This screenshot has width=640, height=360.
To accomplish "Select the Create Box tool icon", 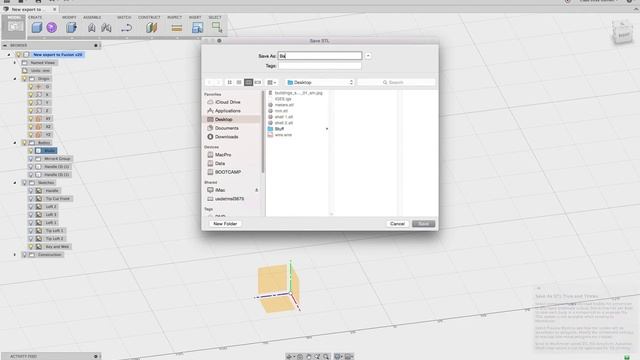I will click(37, 27).
